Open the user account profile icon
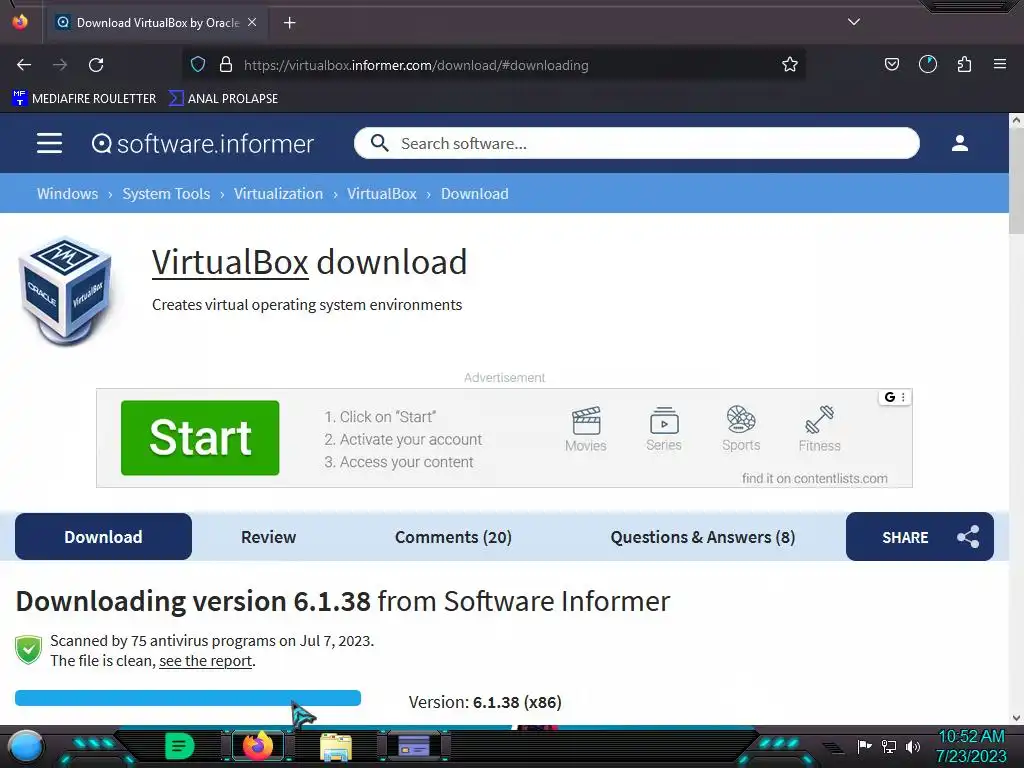1024x768 pixels. point(959,143)
